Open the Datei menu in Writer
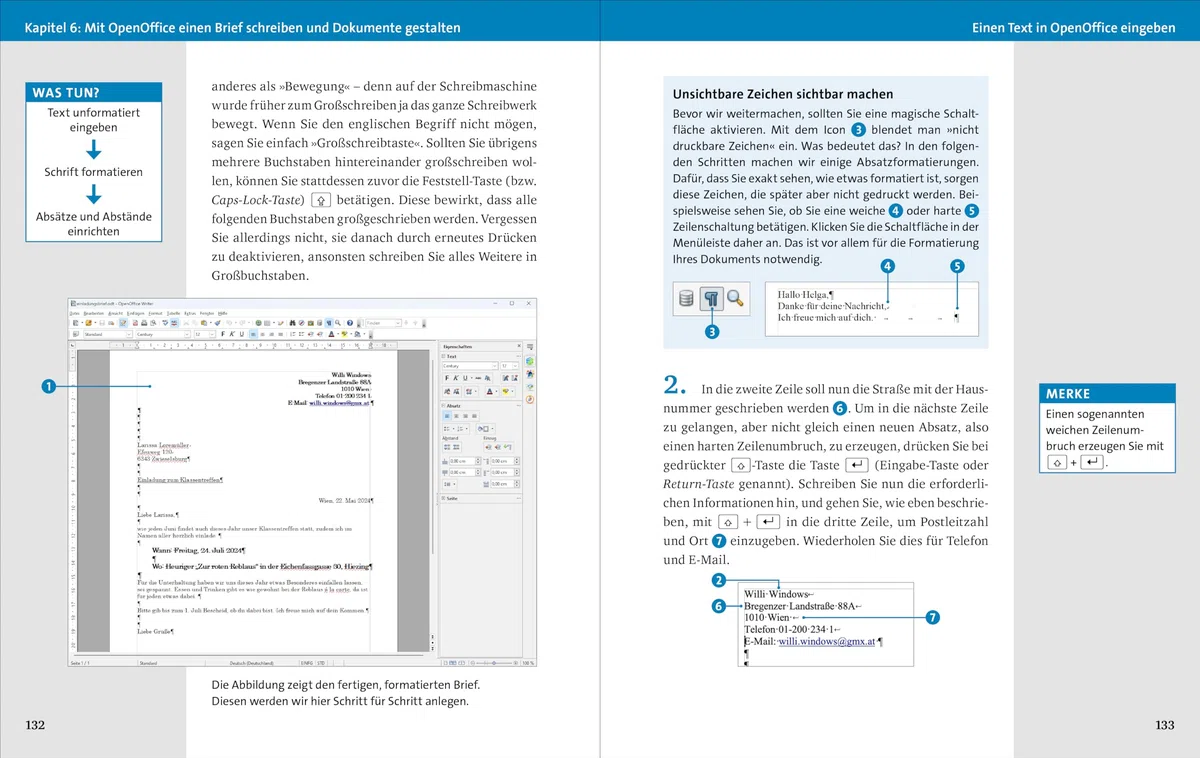1200x758 pixels. pyautogui.click(x=74, y=313)
